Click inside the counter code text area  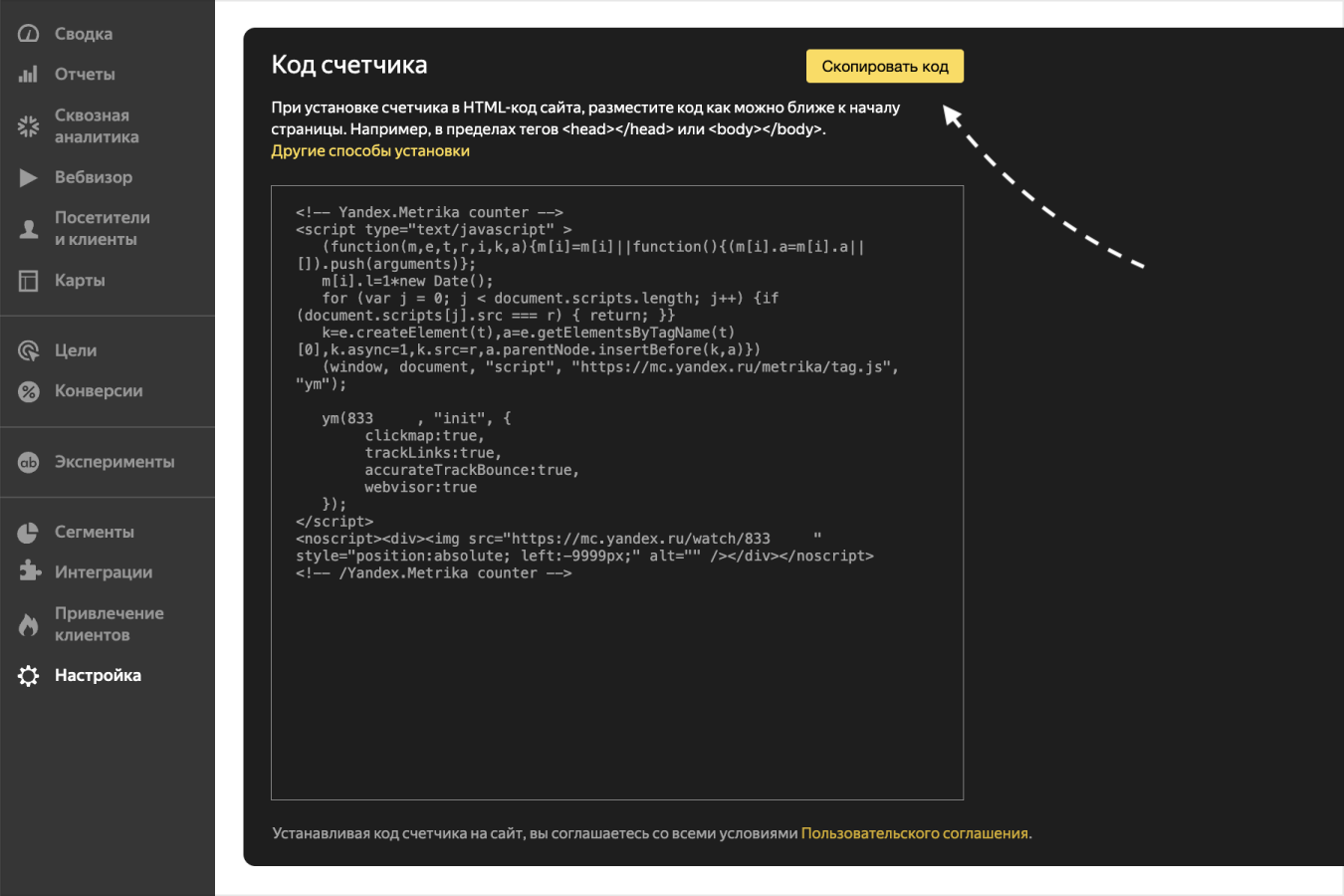coord(617,493)
